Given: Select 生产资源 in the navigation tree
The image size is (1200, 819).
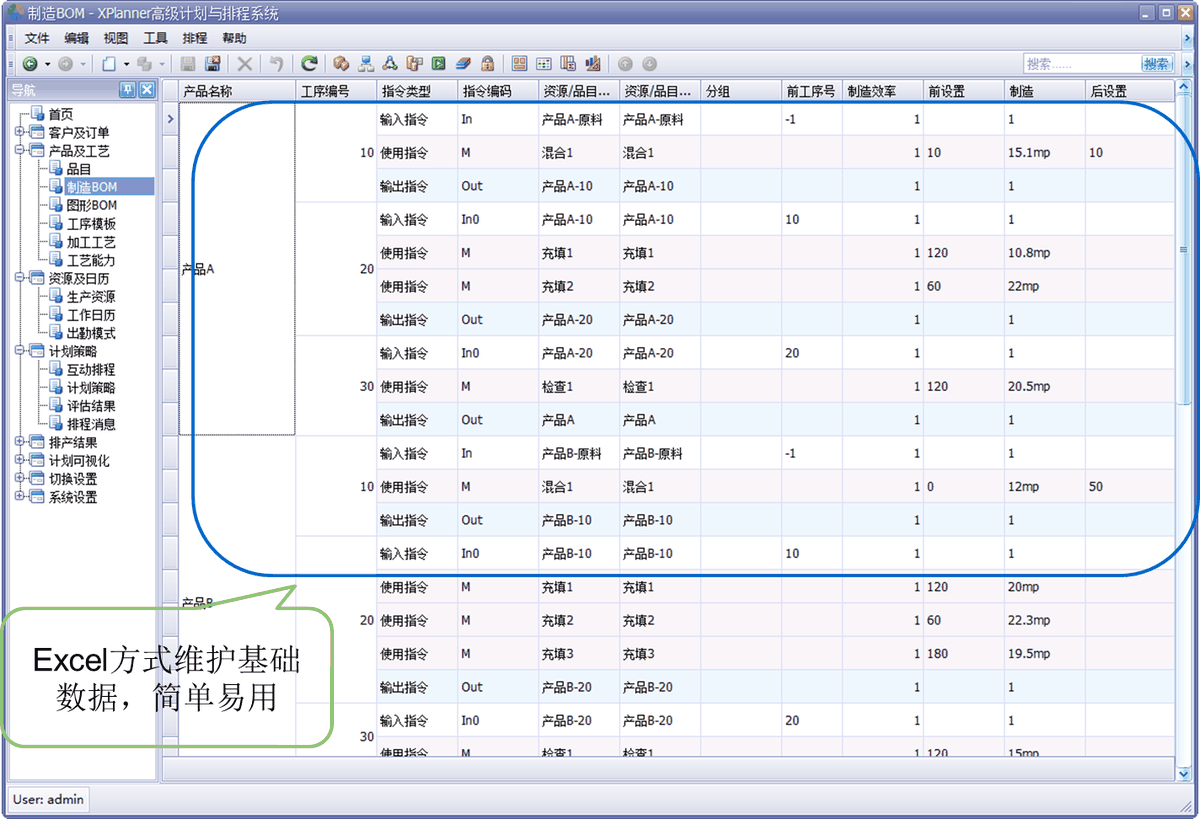Looking at the screenshot, I should pyautogui.click(x=91, y=296).
